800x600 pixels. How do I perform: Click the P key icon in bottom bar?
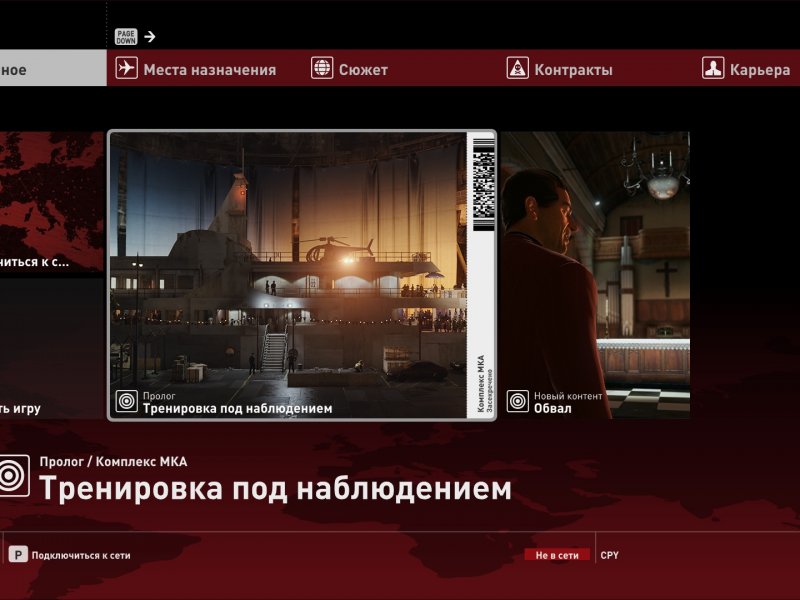point(18,555)
